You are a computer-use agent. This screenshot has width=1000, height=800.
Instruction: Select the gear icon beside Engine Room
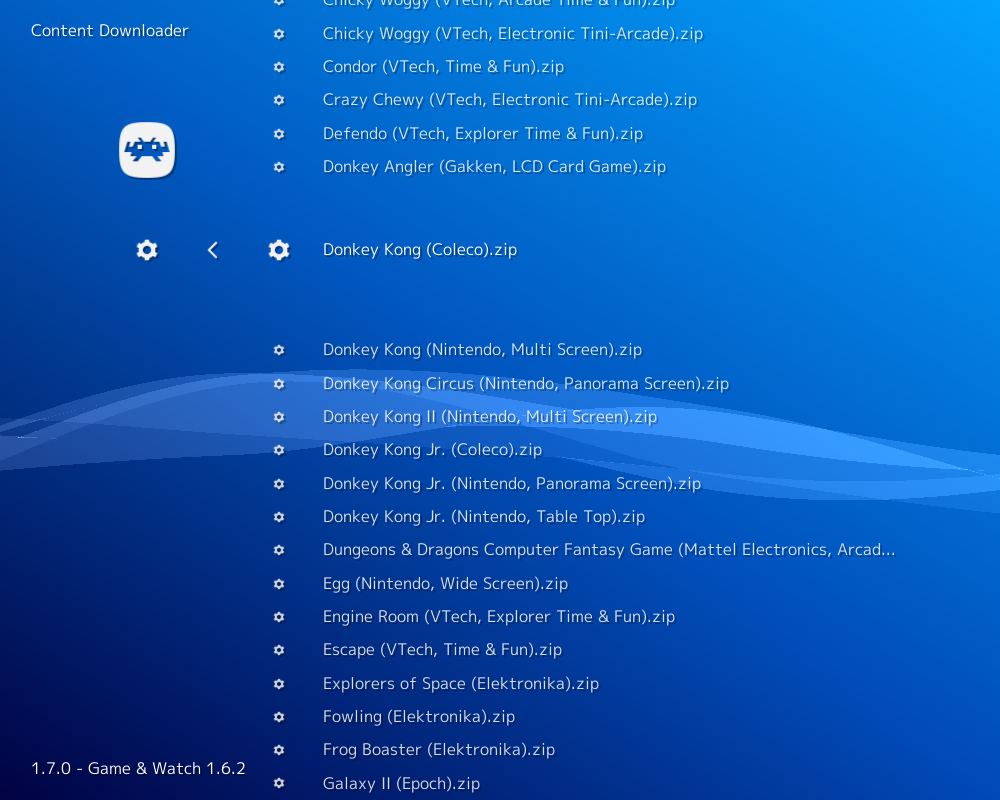[279, 617]
